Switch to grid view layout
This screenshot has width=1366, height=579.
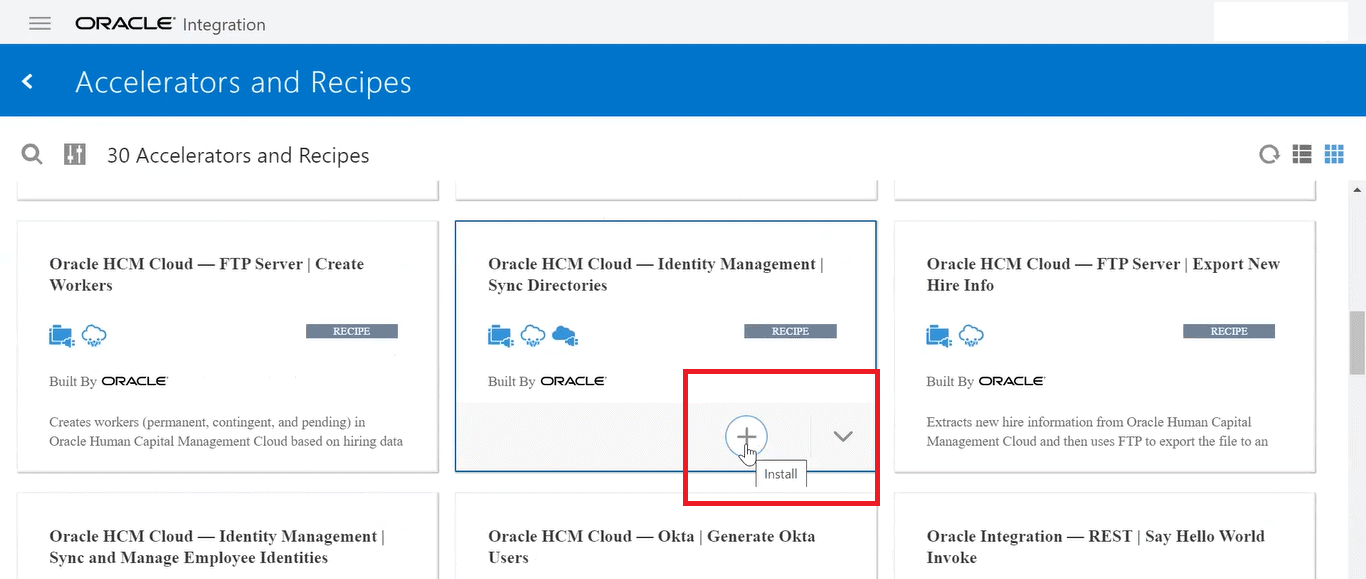point(1334,154)
